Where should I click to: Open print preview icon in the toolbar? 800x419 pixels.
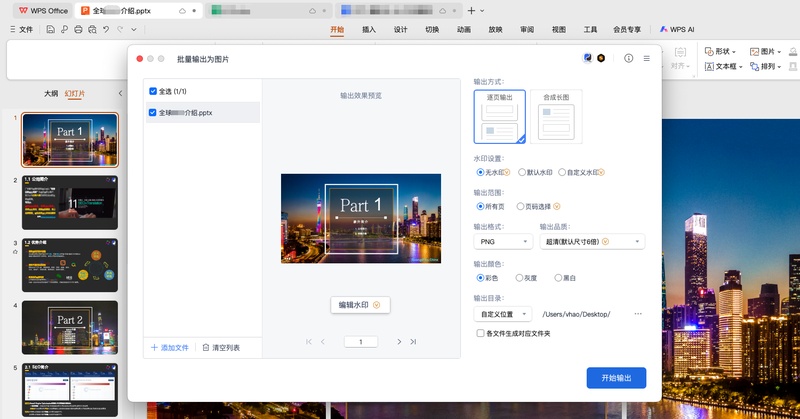(92, 30)
